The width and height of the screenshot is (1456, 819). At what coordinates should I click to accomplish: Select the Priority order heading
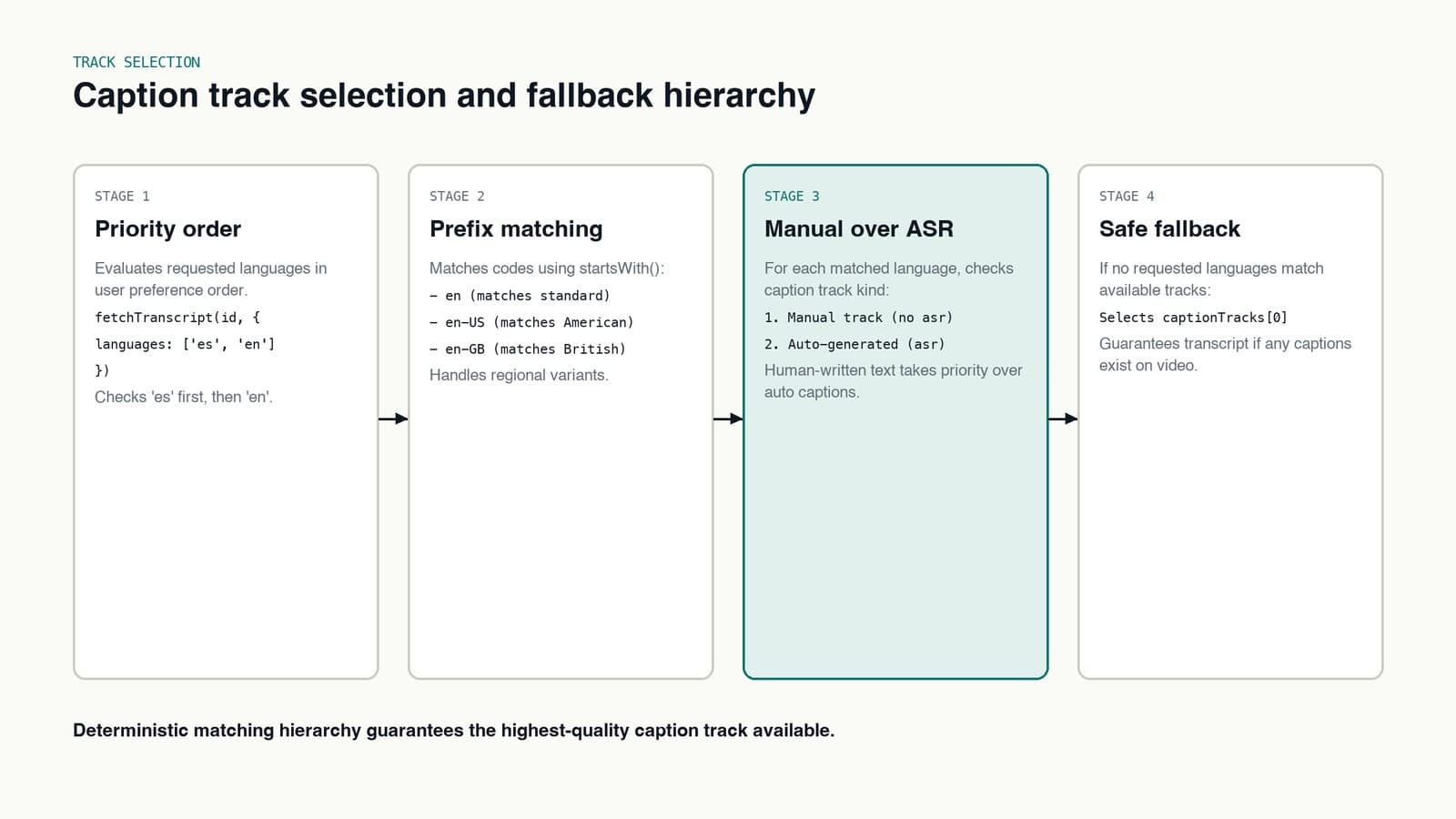(167, 228)
